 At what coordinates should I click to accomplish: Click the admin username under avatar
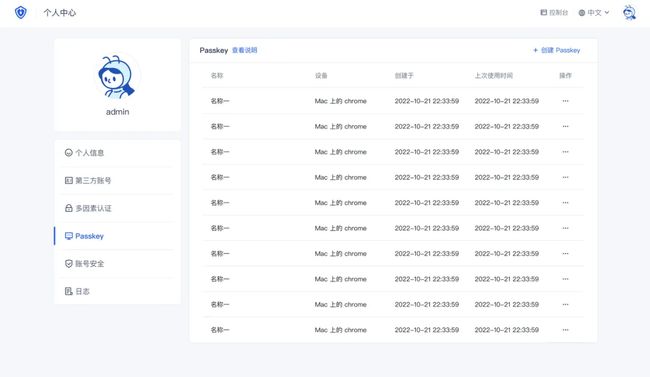(x=117, y=112)
